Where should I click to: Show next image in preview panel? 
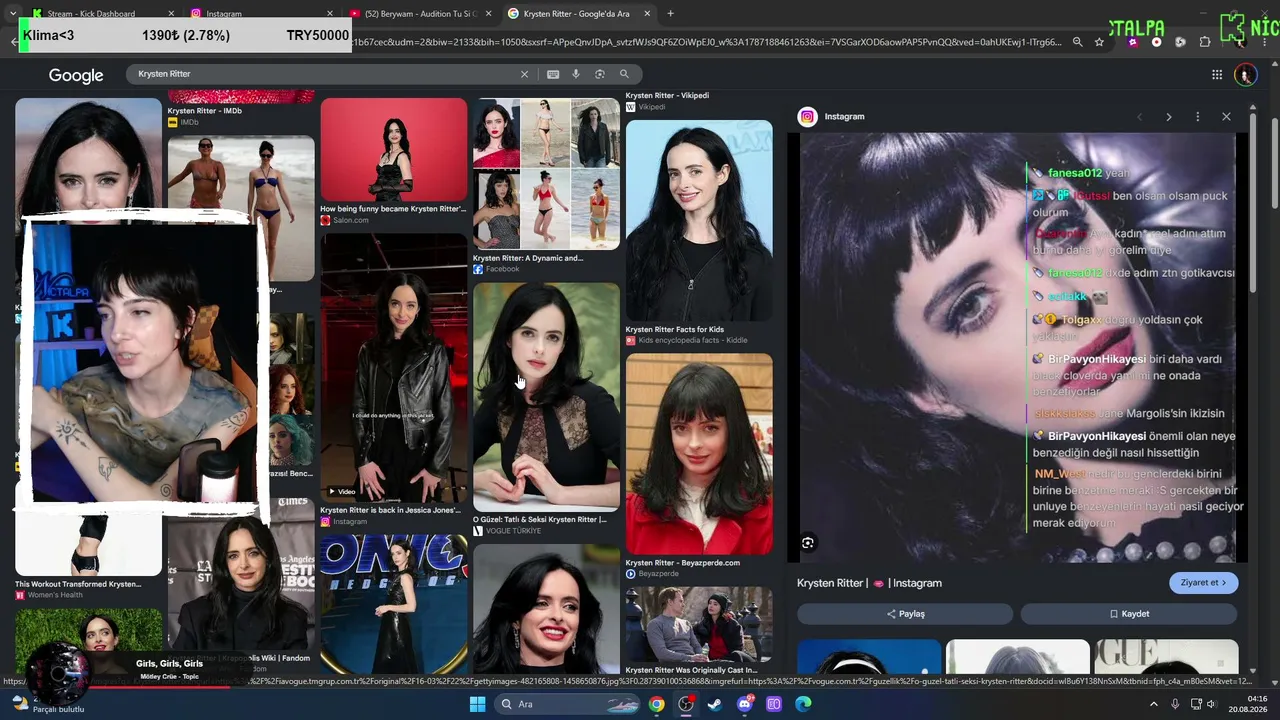click(x=1168, y=117)
